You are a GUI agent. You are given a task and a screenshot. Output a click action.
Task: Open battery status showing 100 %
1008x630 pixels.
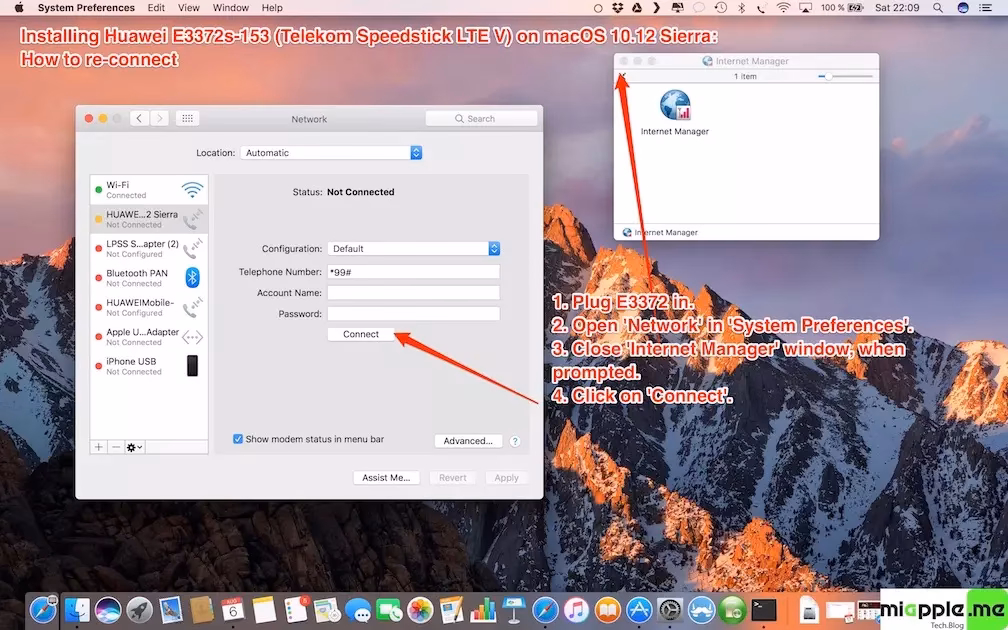(x=842, y=8)
